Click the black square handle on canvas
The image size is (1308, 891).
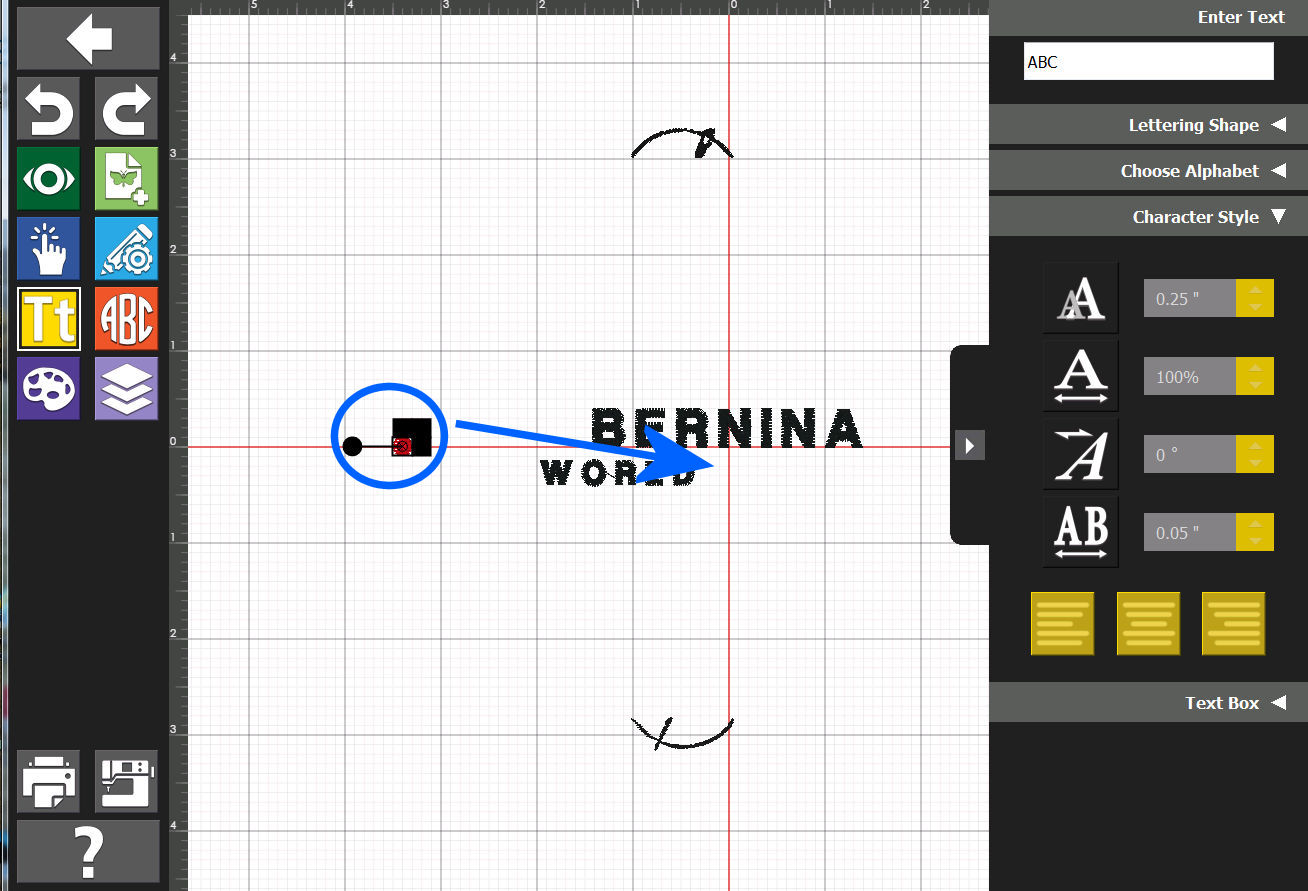412,437
